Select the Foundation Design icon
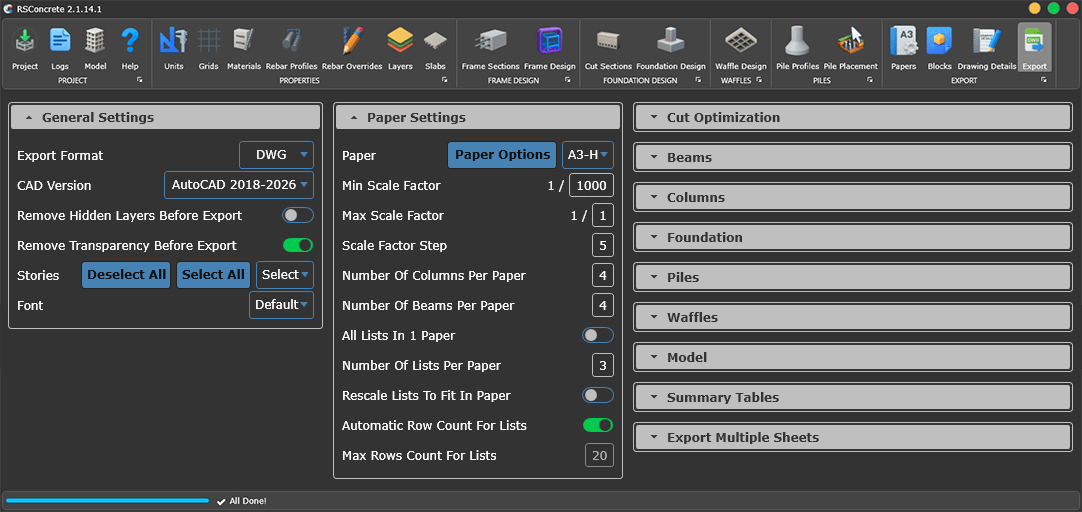This screenshot has height=512, width=1082. point(670,47)
